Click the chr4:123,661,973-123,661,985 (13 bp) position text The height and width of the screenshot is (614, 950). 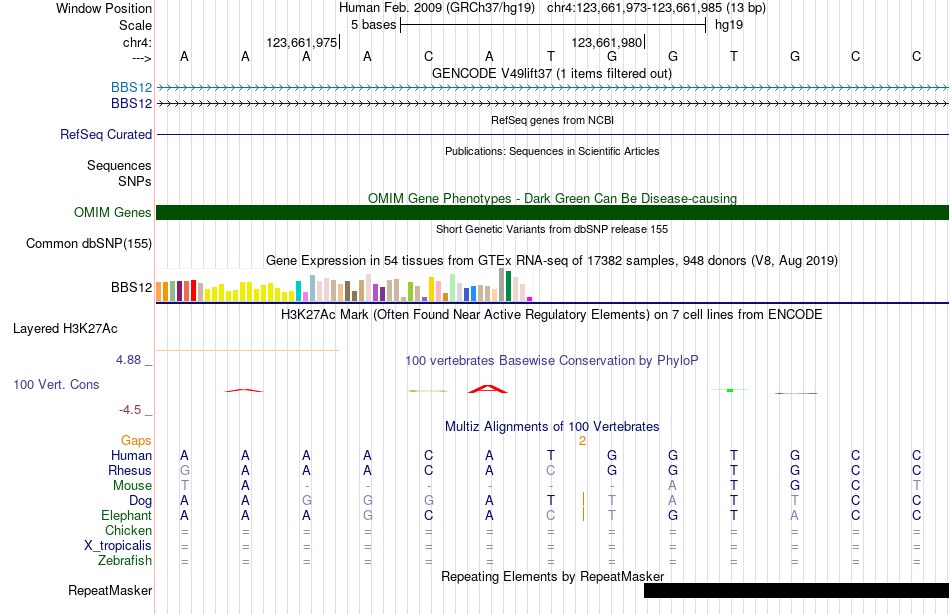pyautogui.click(x=656, y=8)
